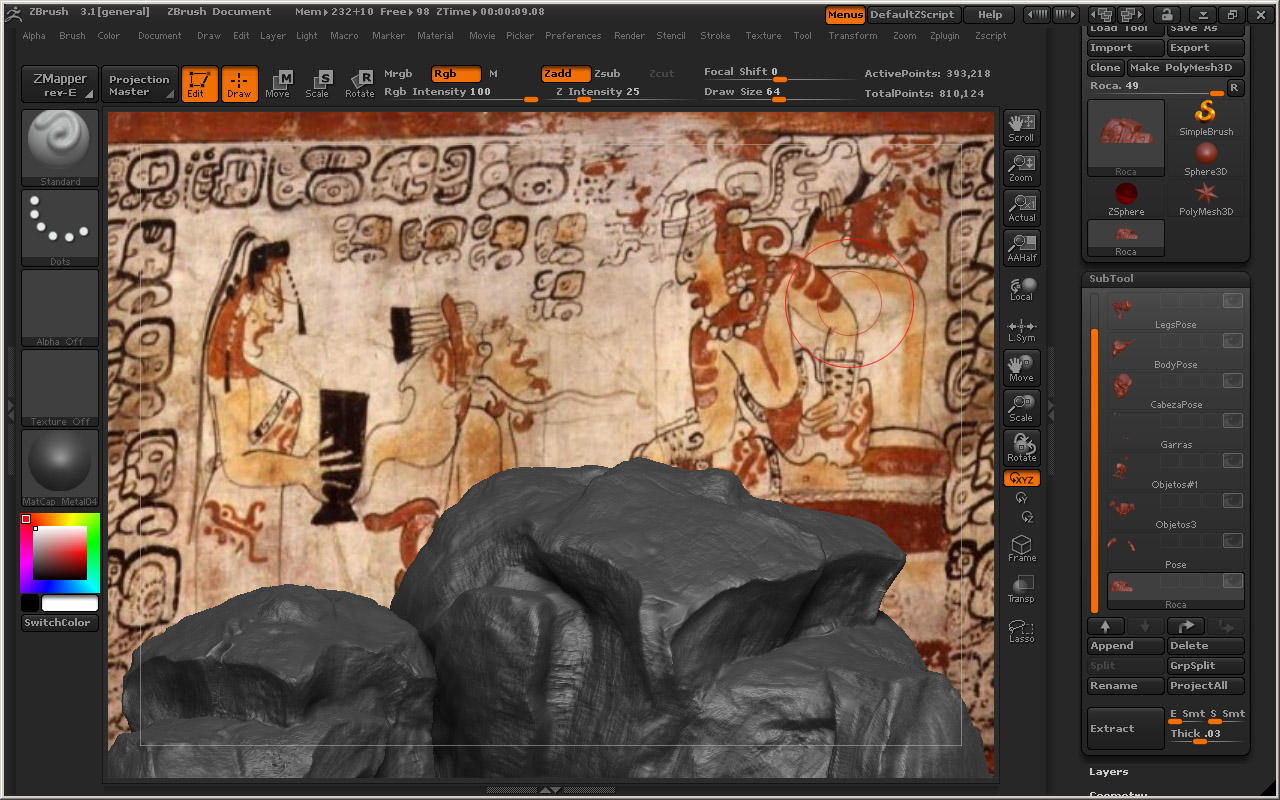Open the Alpha menu

click(x=34, y=36)
